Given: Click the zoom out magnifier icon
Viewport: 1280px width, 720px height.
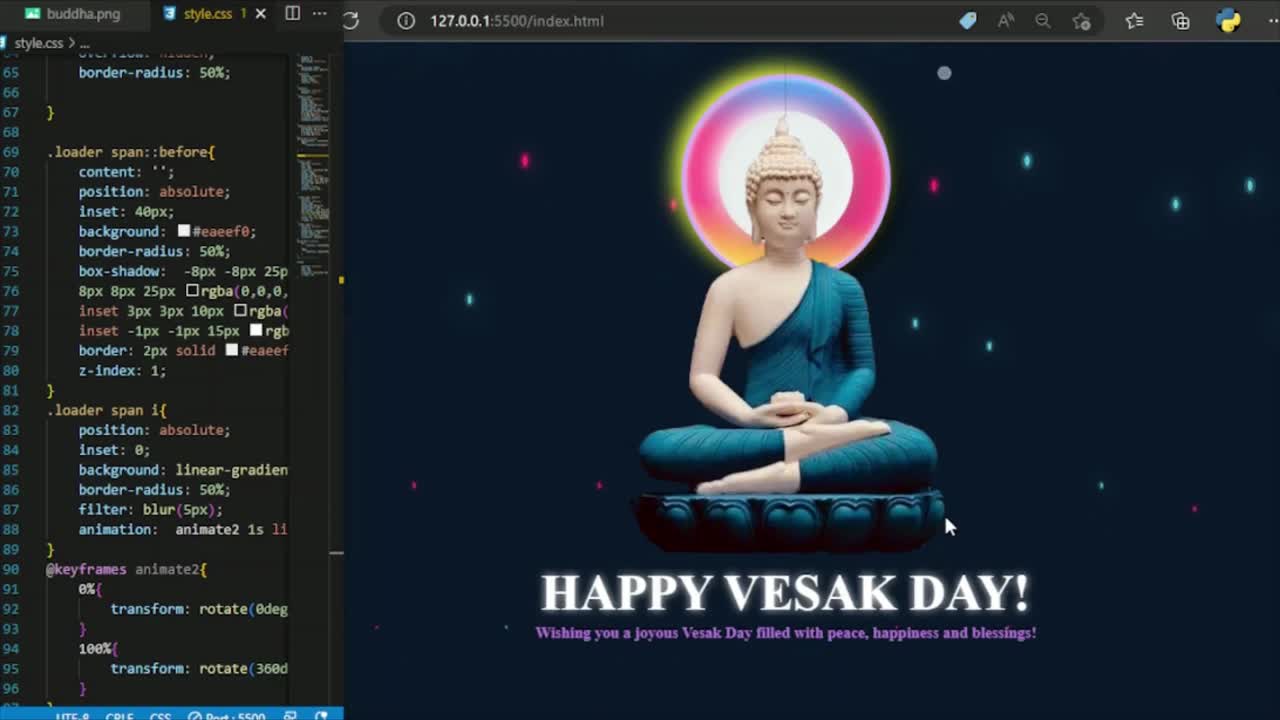Looking at the screenshot, I should coord(1043,20).
